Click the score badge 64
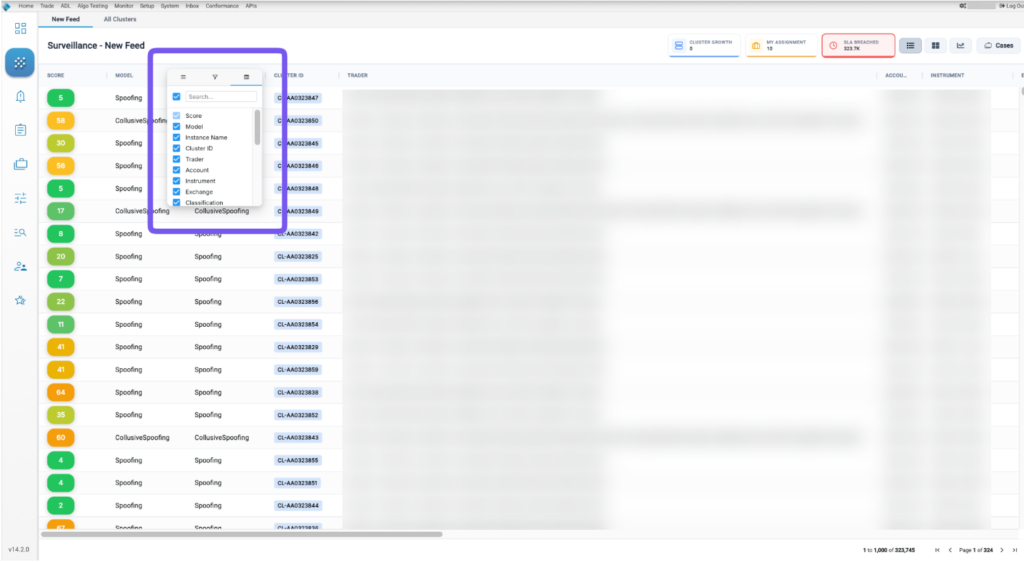This screenshot has width=1024, height=562. point(61,392)
